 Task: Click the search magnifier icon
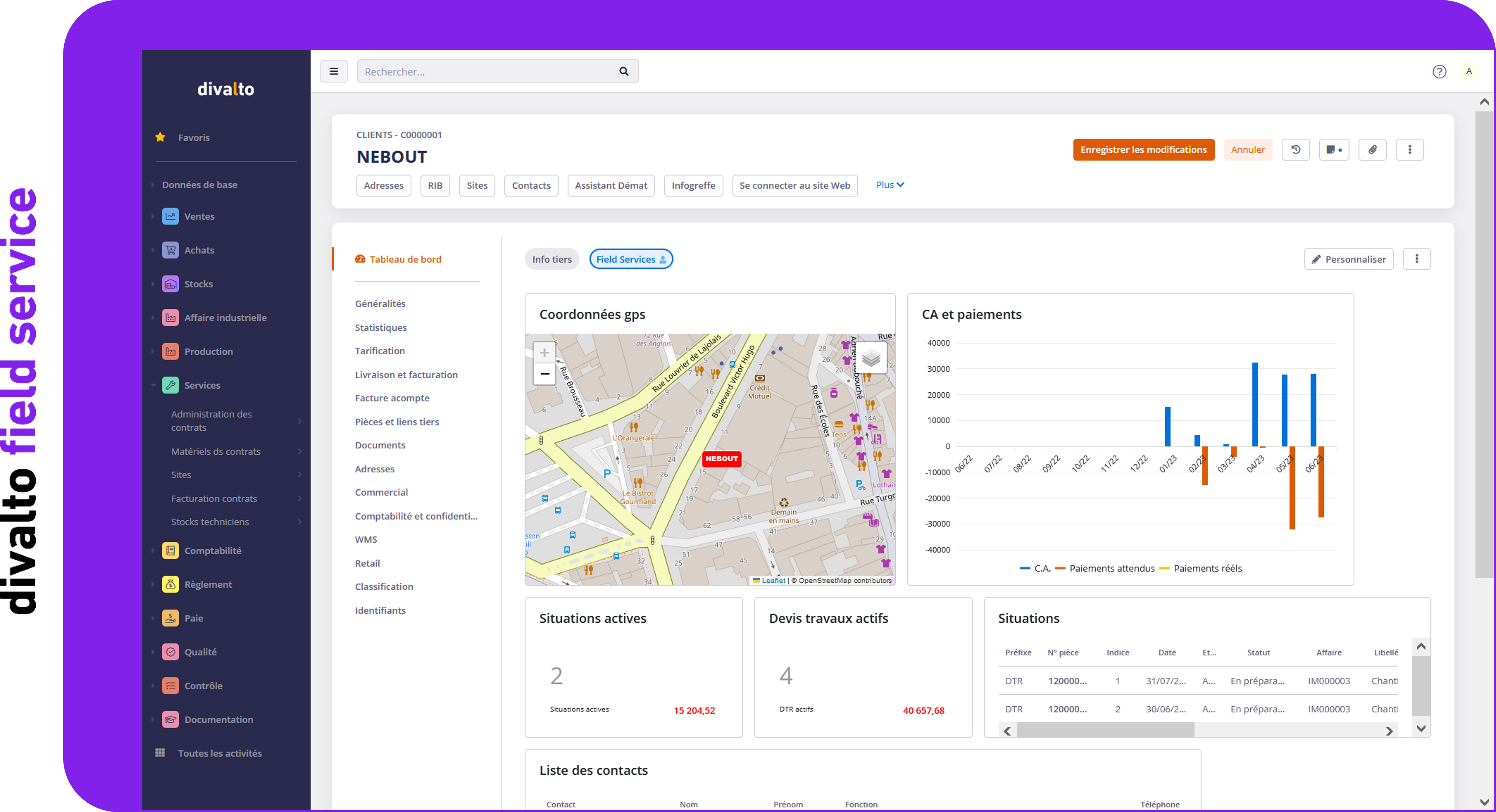pyautogui.click(x=623, y=72)
